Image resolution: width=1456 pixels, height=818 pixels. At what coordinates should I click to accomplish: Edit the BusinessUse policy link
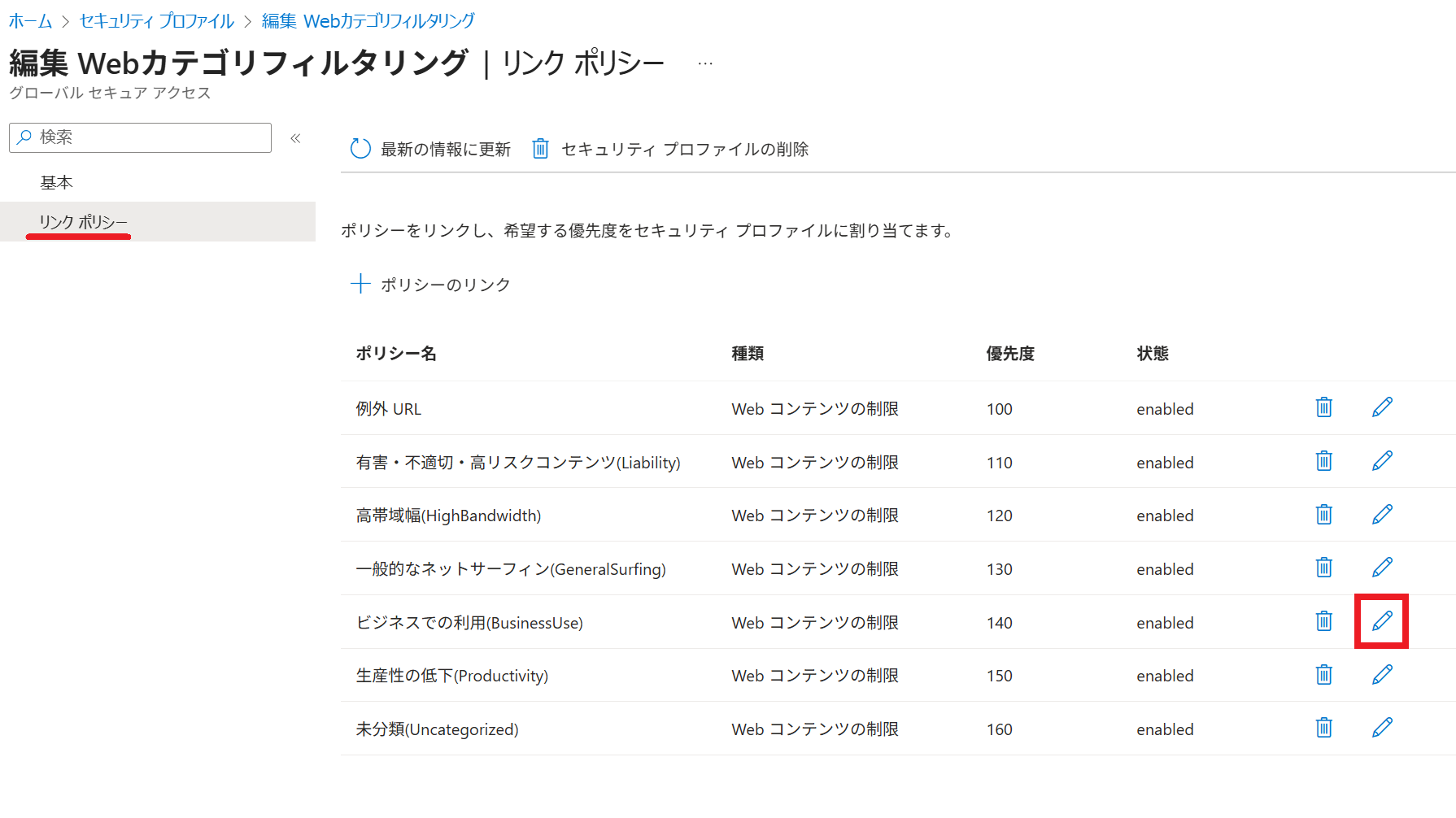(x=1382, y=621)
